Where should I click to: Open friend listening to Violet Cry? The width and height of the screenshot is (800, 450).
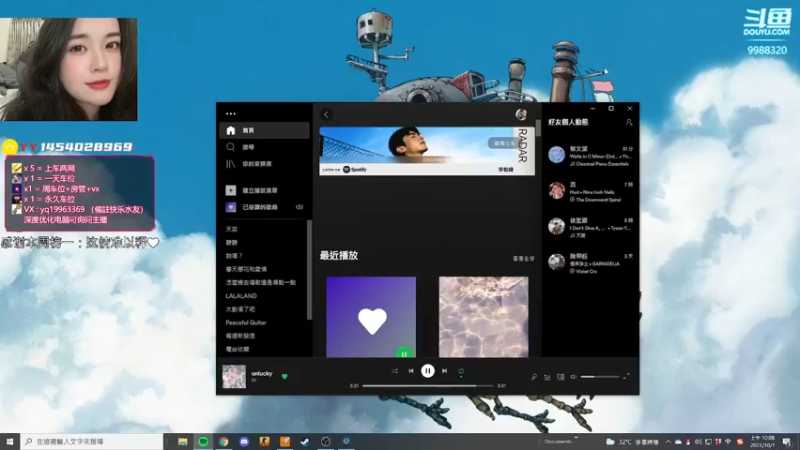[590, 263]
